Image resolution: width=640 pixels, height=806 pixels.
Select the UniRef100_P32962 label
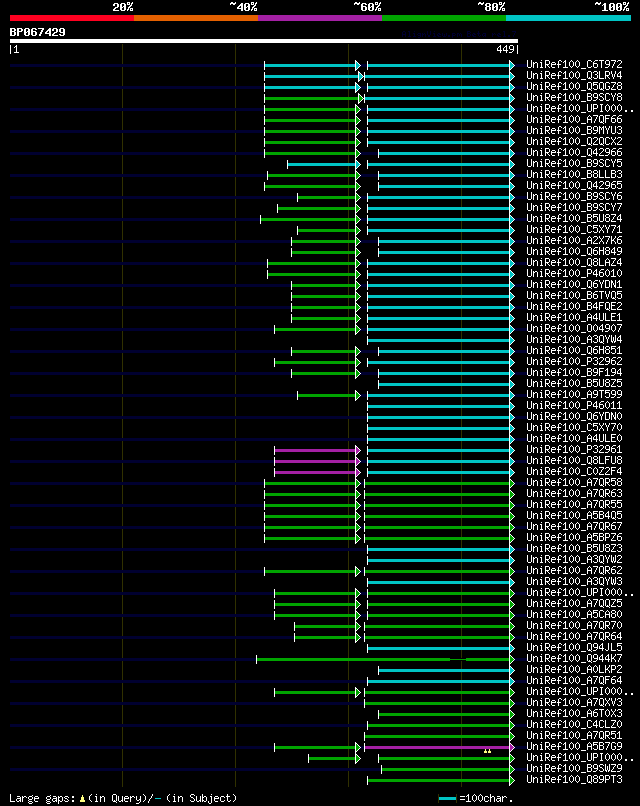[574, 361]
